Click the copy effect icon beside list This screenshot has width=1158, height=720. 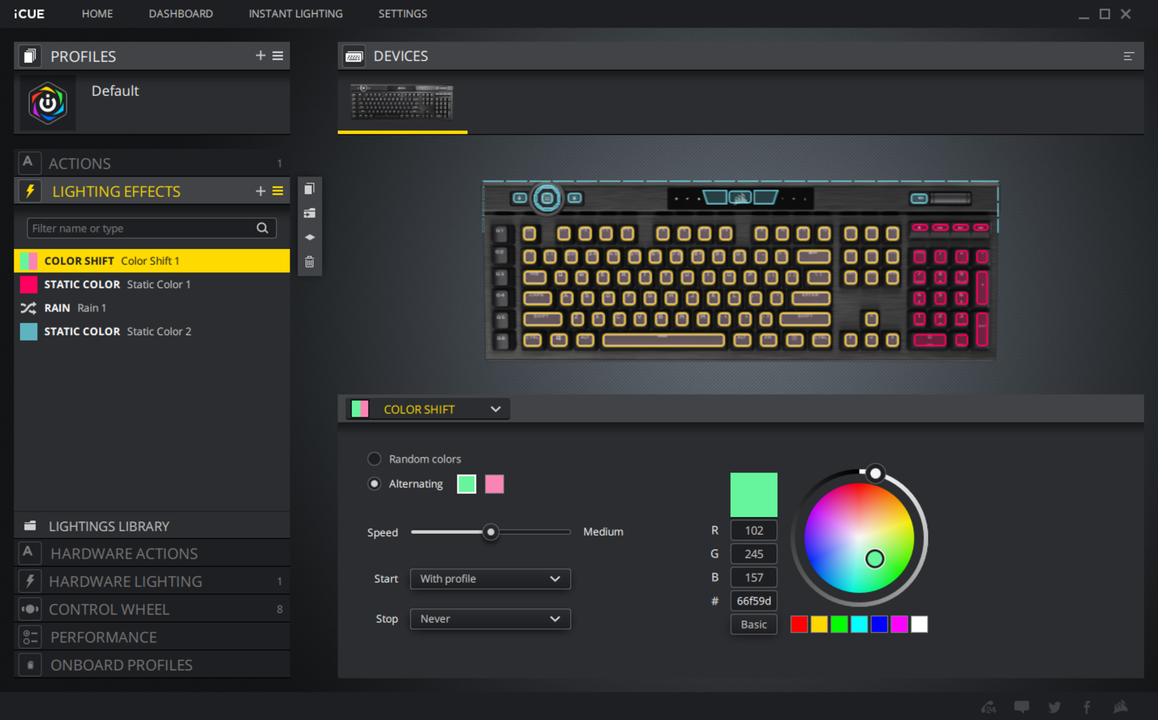(309, 189)
